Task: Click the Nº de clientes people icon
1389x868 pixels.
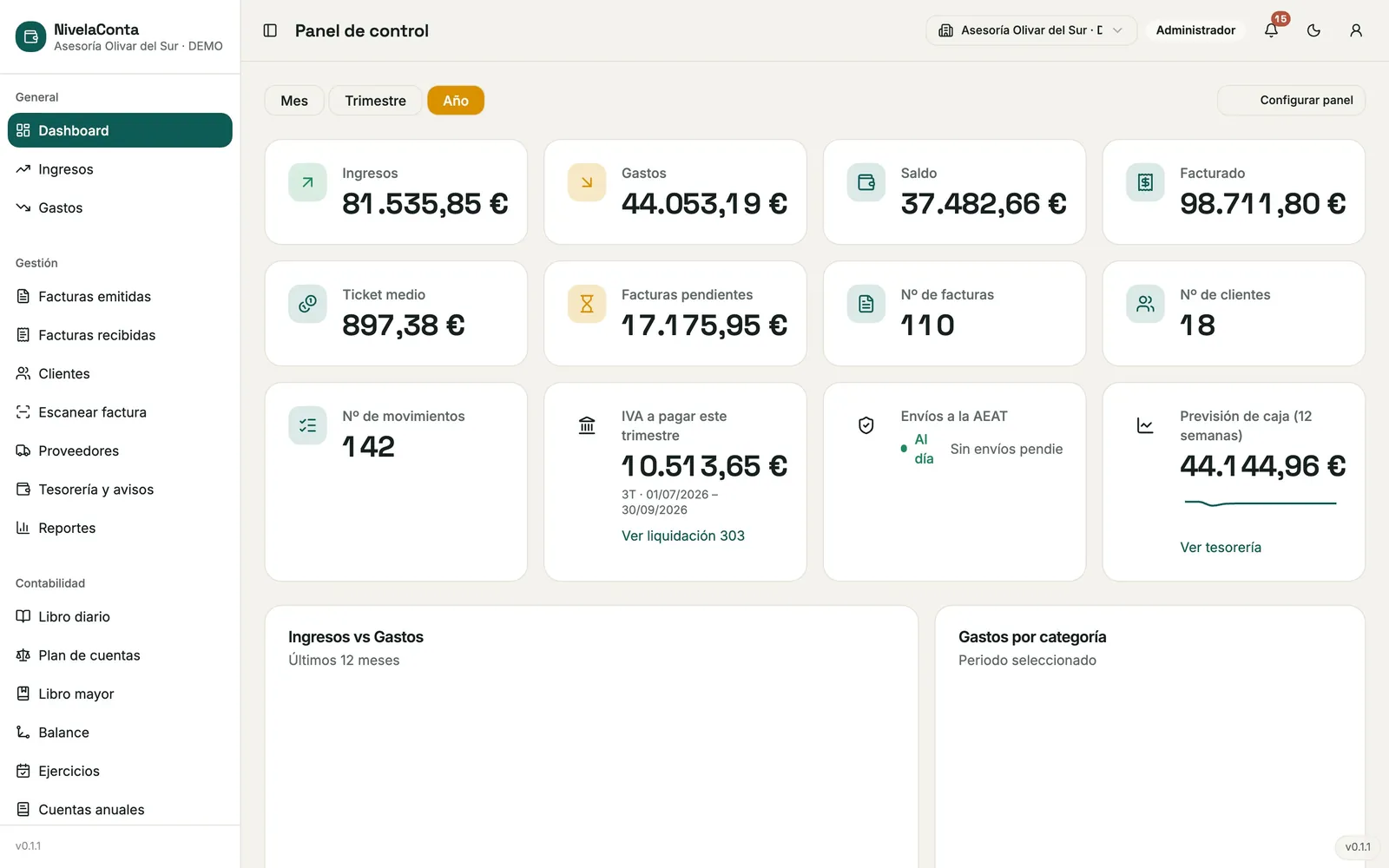Action: (1146, 304)
